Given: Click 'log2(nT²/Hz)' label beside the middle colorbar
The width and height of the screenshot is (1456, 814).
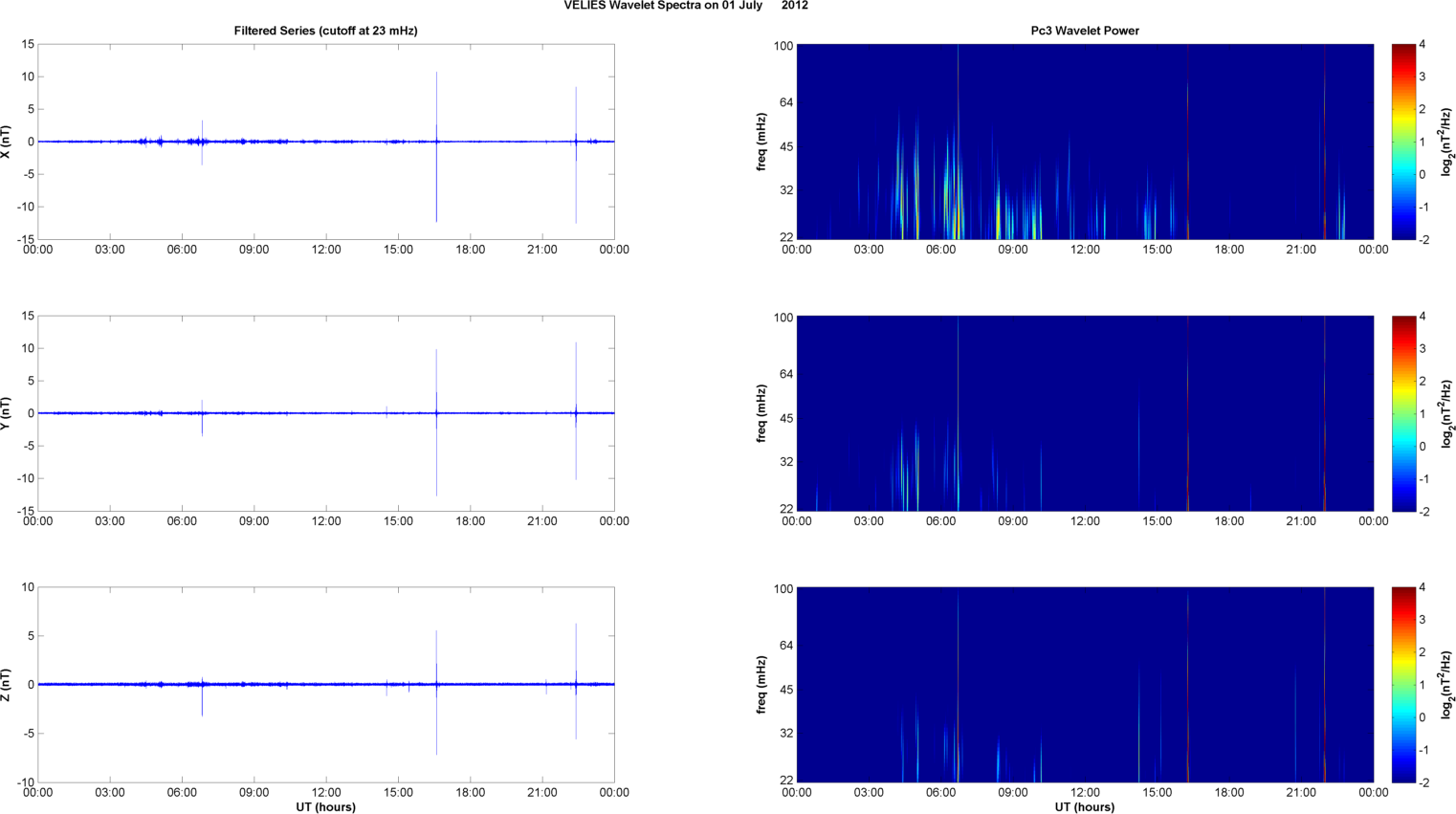Looking at the screenshot, I should pos(1447,413).
